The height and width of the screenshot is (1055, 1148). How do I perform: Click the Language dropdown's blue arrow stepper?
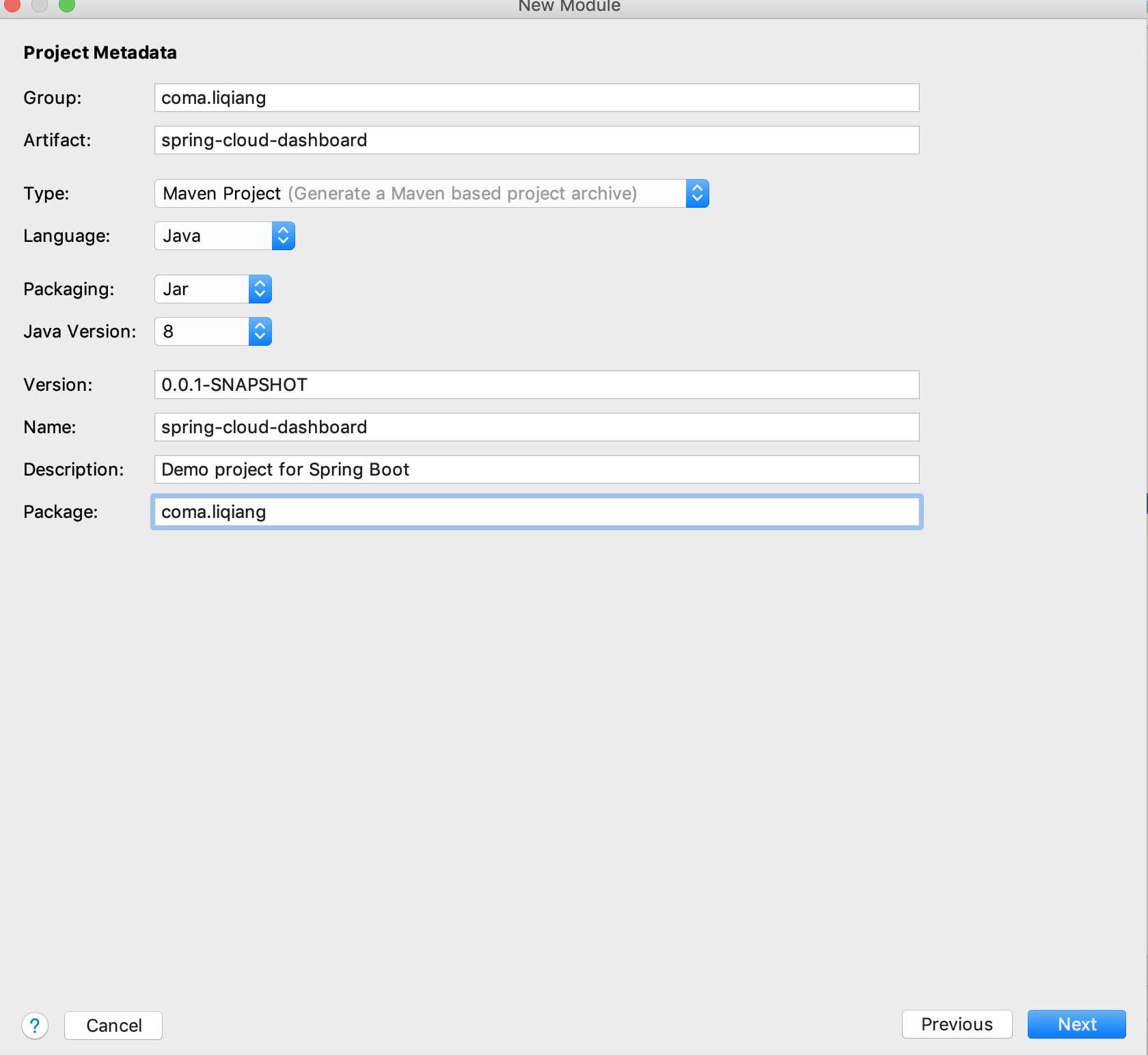click(283, 236)
